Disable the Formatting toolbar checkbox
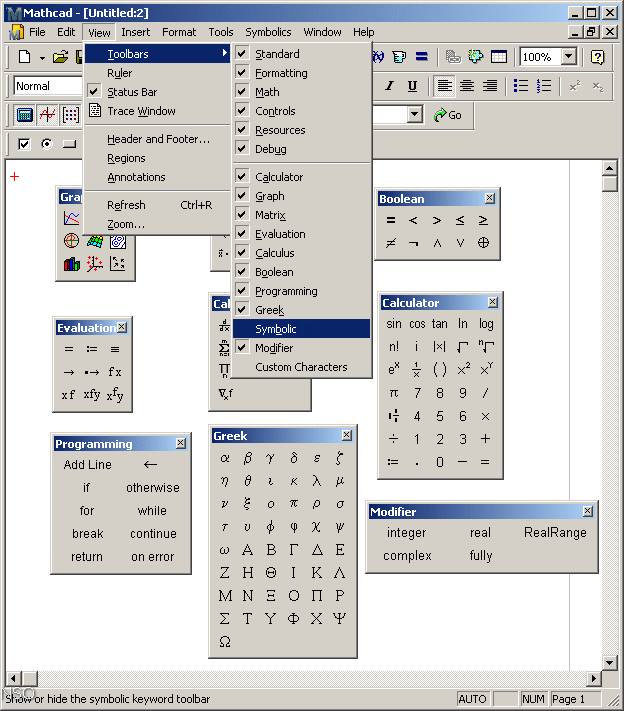Screen dimensions: 624x711 pos(281,73)
